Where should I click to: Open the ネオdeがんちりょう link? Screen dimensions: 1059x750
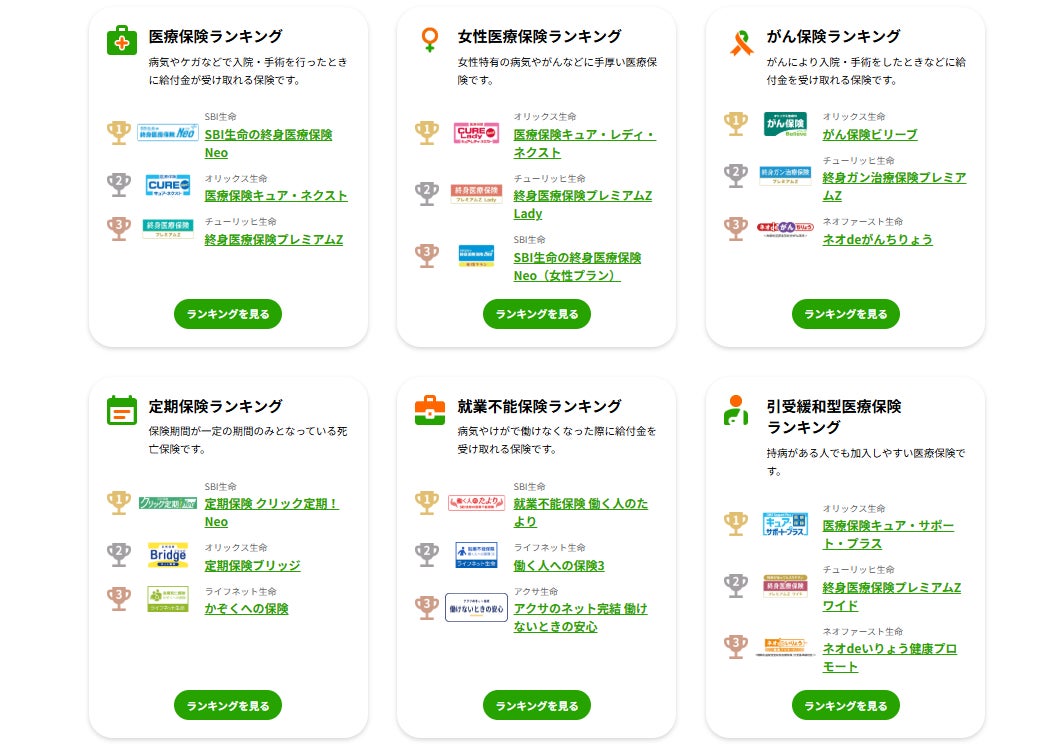[877, 239]
